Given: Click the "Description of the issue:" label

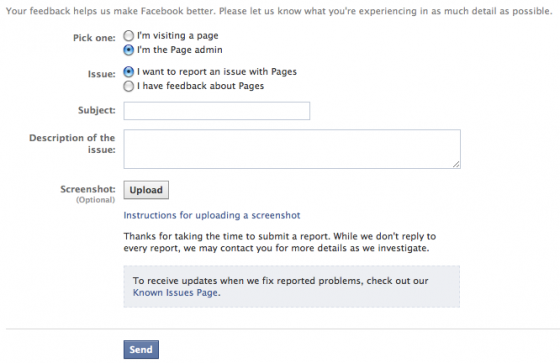Looking at the screenshot, I should [72, 144].
